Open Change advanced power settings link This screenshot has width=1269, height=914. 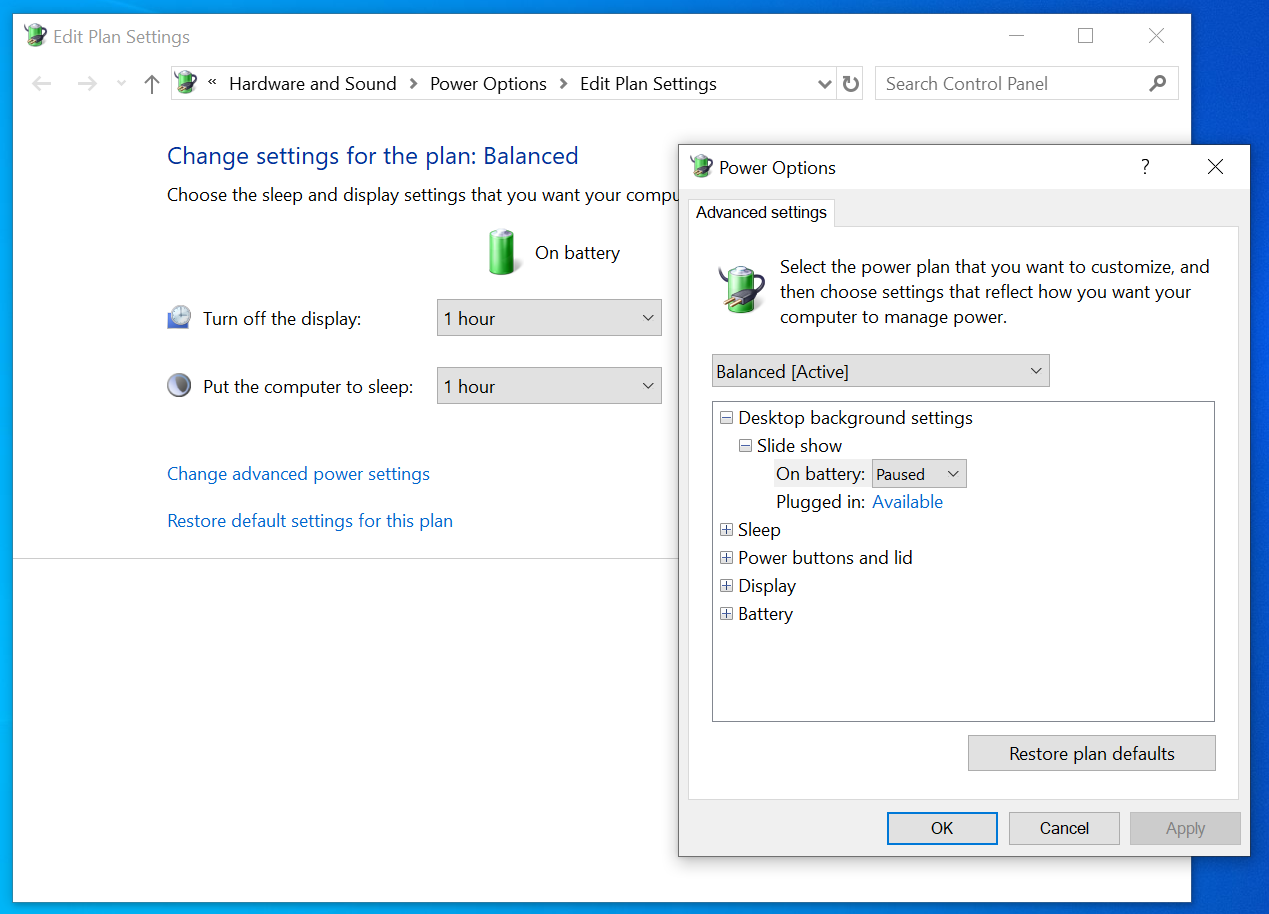298,473
